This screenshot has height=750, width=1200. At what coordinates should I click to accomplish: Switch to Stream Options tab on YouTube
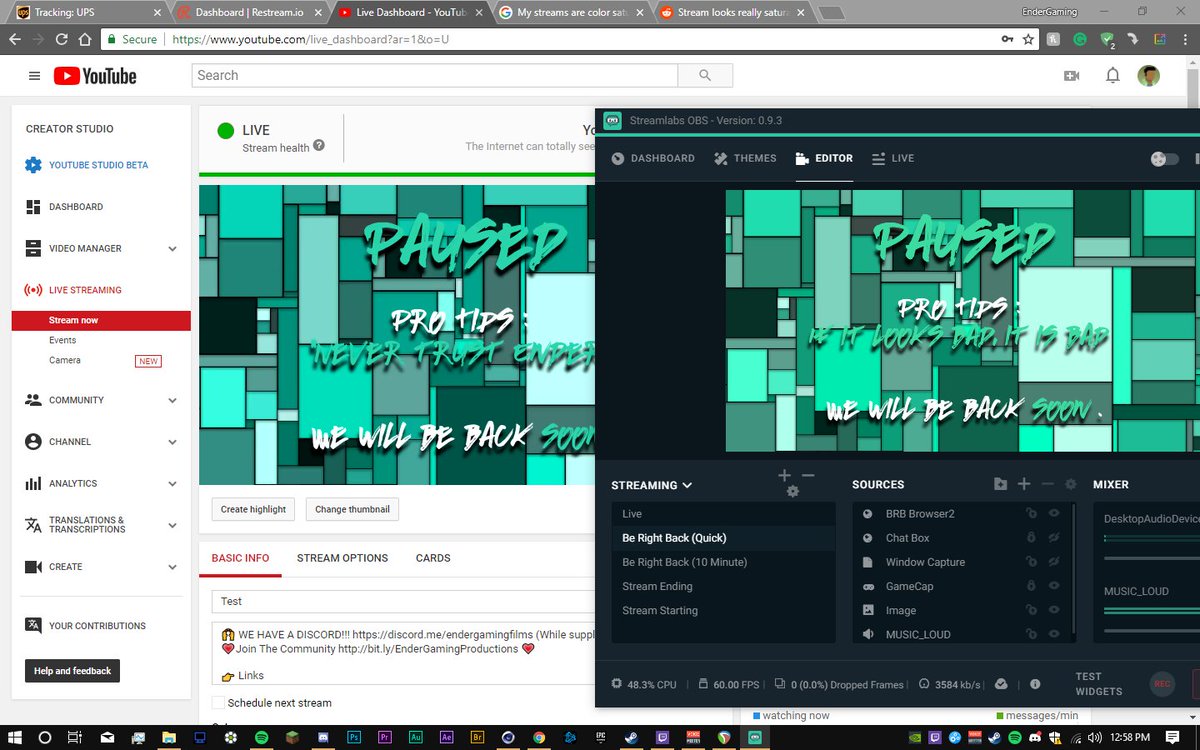pos(342,558)
